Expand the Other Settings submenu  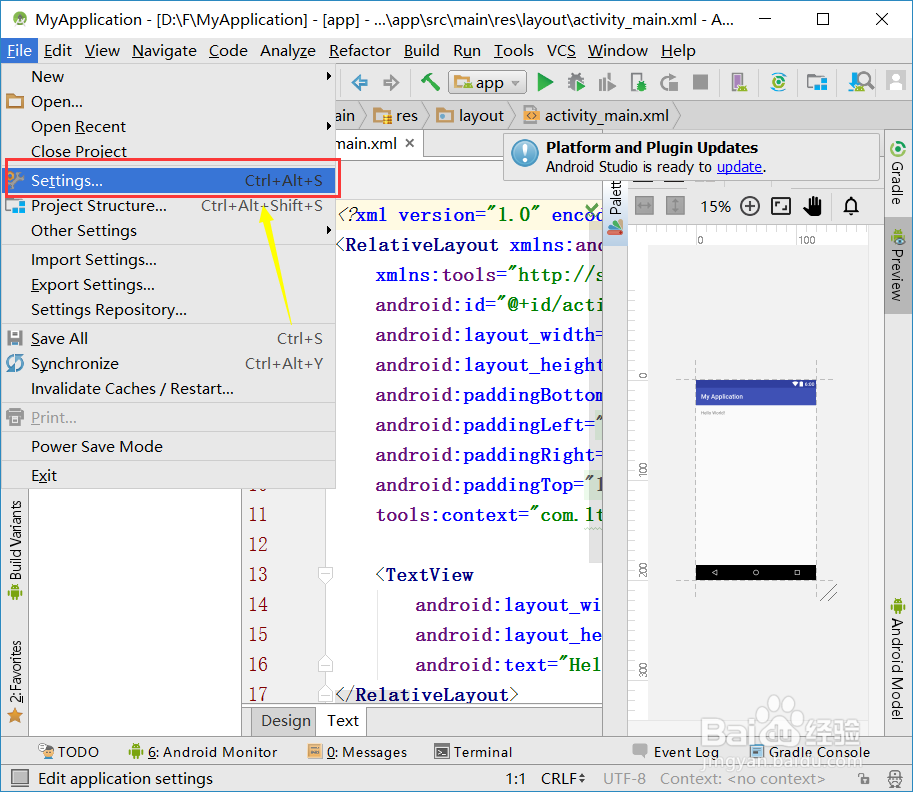click(168, 231)
